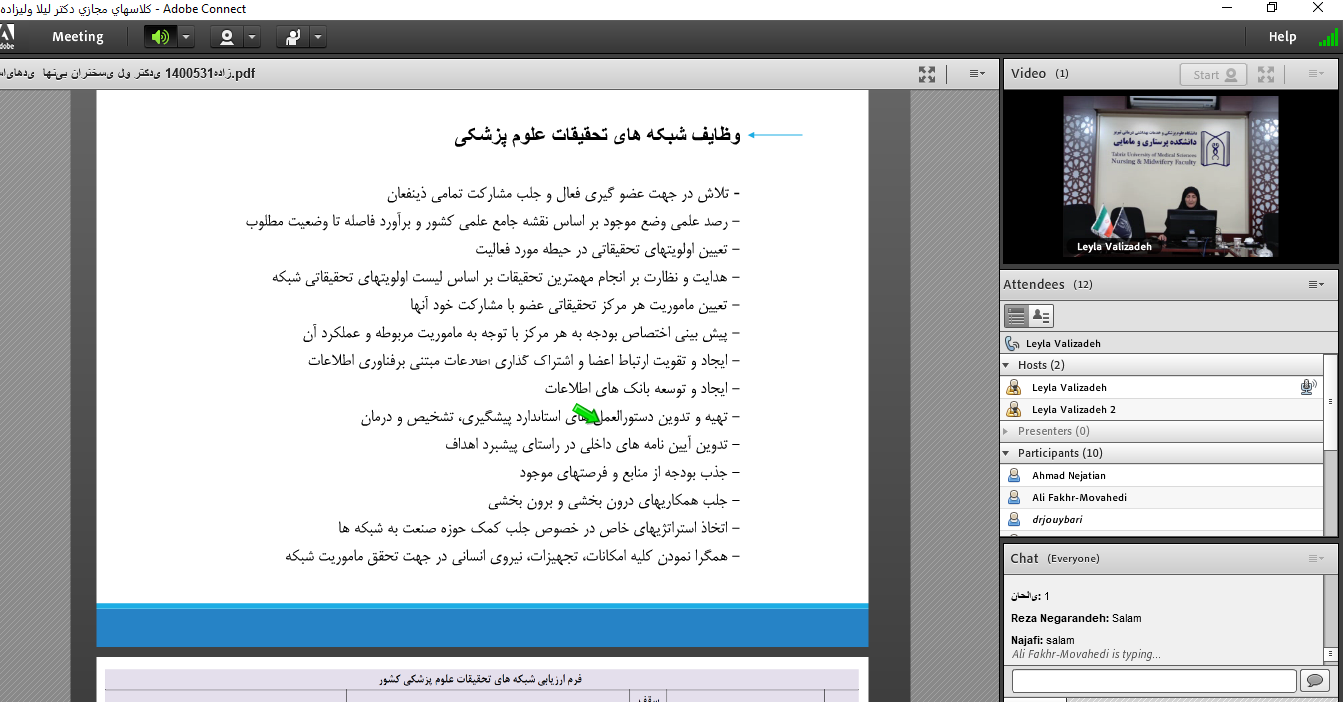Viewport: 1343px width, 702px height.
Task: Click the phone icon beside Leyla Valizadeh
Action: 1012,343
